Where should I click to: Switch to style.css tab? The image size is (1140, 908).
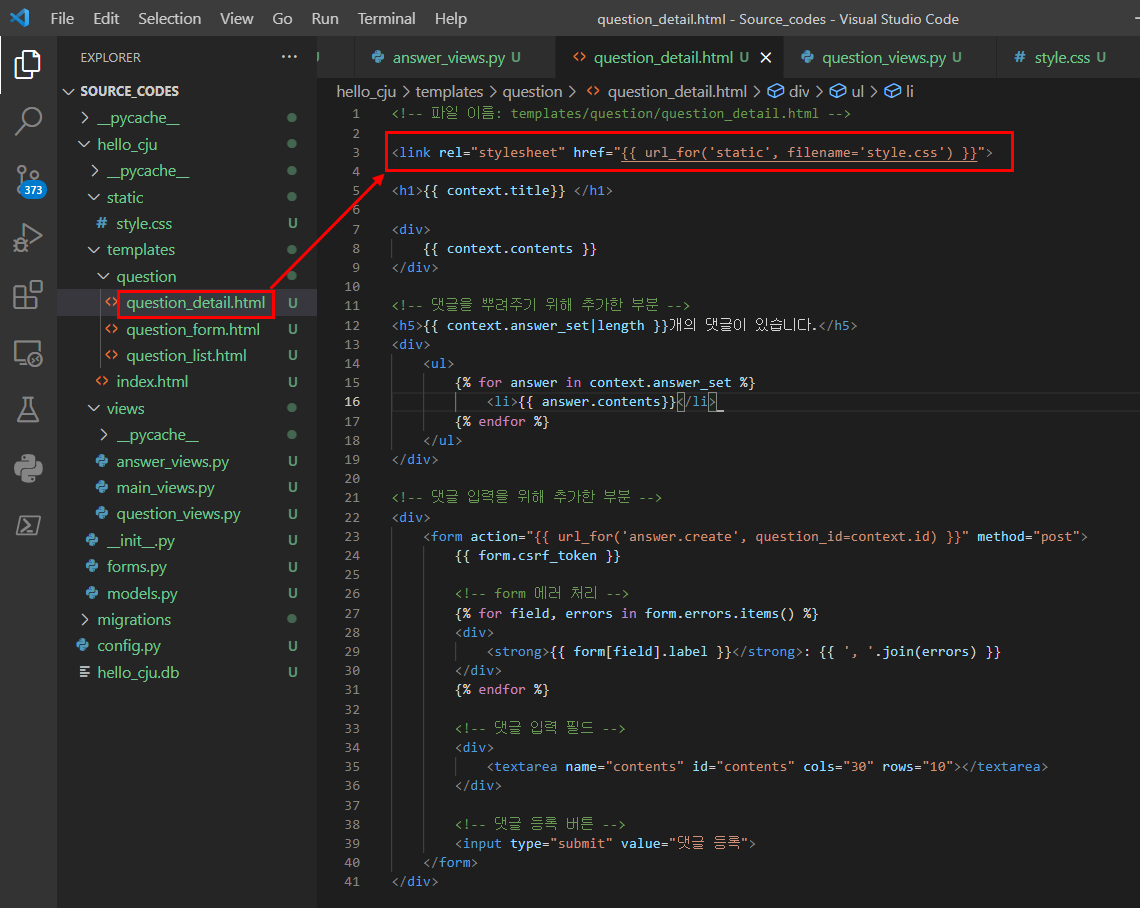[1067, 57]
